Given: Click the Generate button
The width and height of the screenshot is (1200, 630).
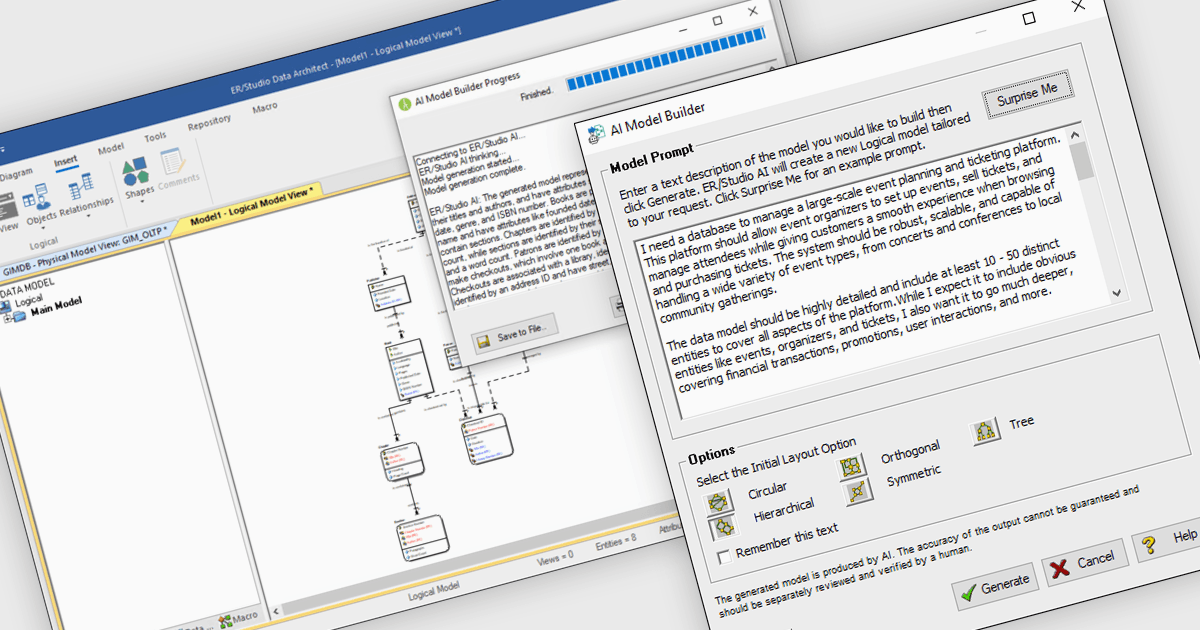Looking at the screenshot, I should (994, 584).
